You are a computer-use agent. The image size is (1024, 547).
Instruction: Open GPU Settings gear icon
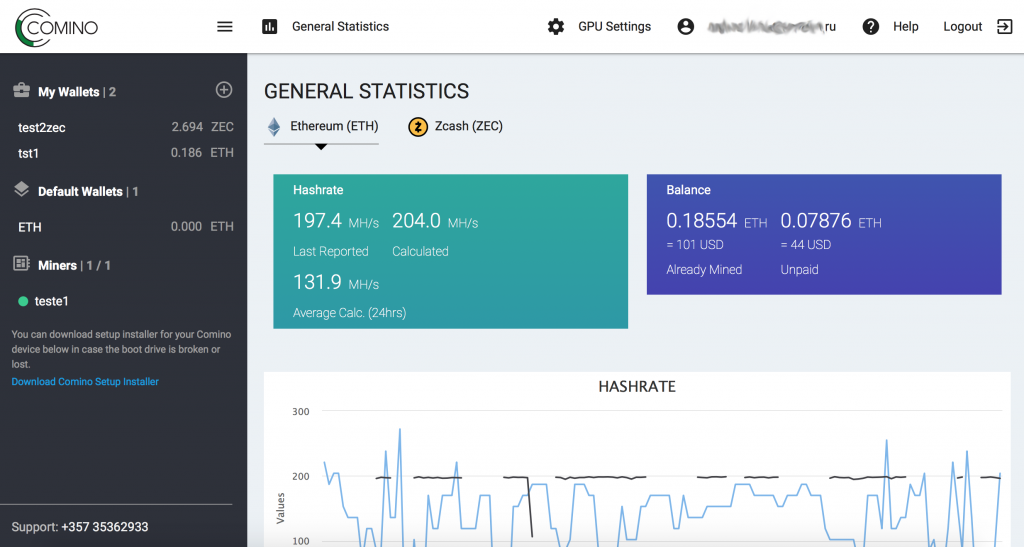[x=556, y=27]
